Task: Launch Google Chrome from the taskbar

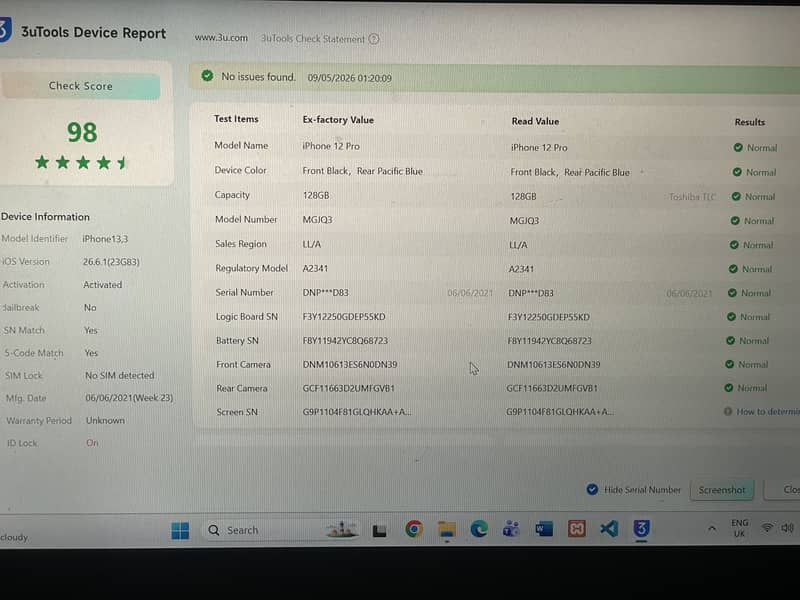Action: [414, 529]
